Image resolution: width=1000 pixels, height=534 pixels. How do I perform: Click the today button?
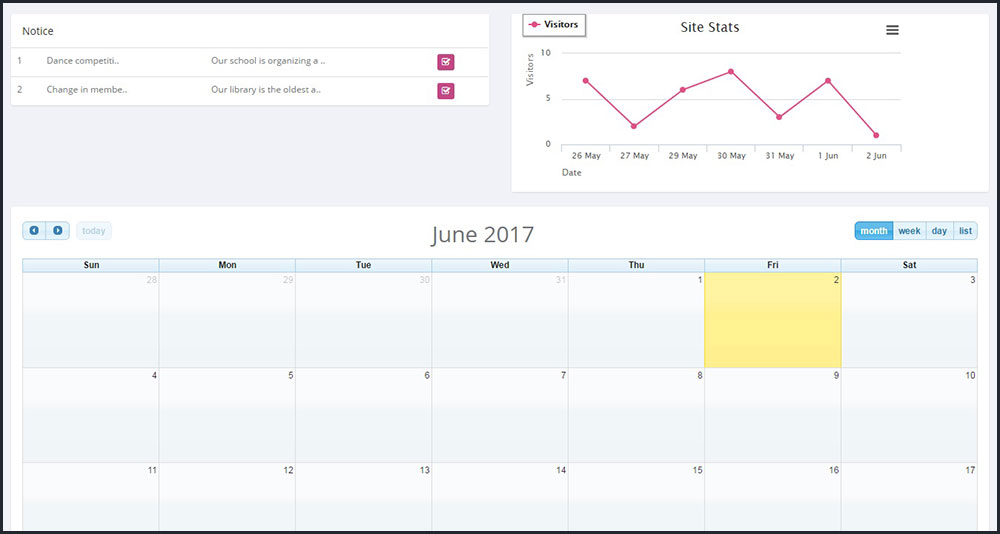pyautogui.click(x=94, y=230)
